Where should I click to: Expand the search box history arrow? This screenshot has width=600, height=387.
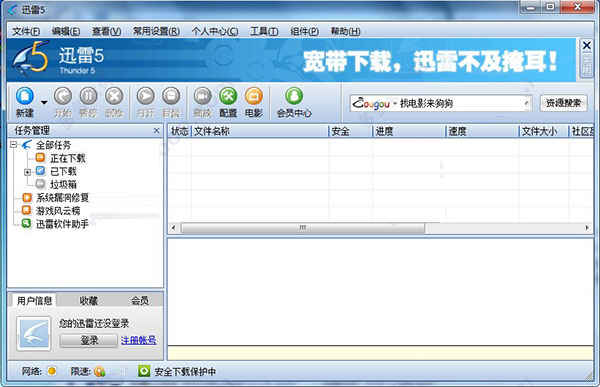(x=527, y=103)
